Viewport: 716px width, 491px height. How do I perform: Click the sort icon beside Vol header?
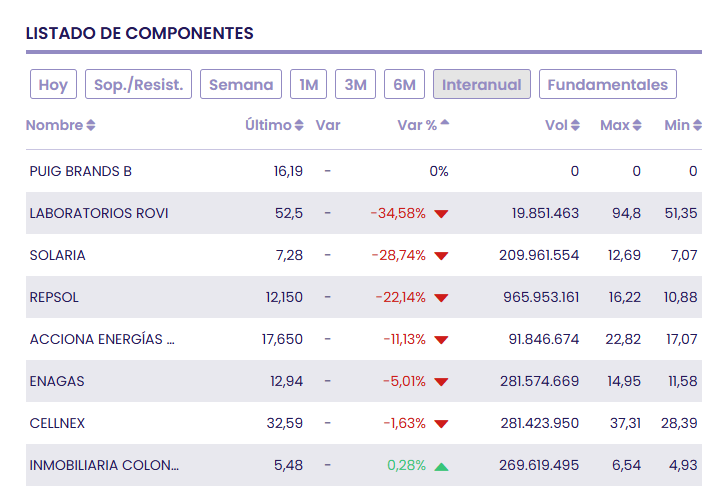(x=576, y=126)
